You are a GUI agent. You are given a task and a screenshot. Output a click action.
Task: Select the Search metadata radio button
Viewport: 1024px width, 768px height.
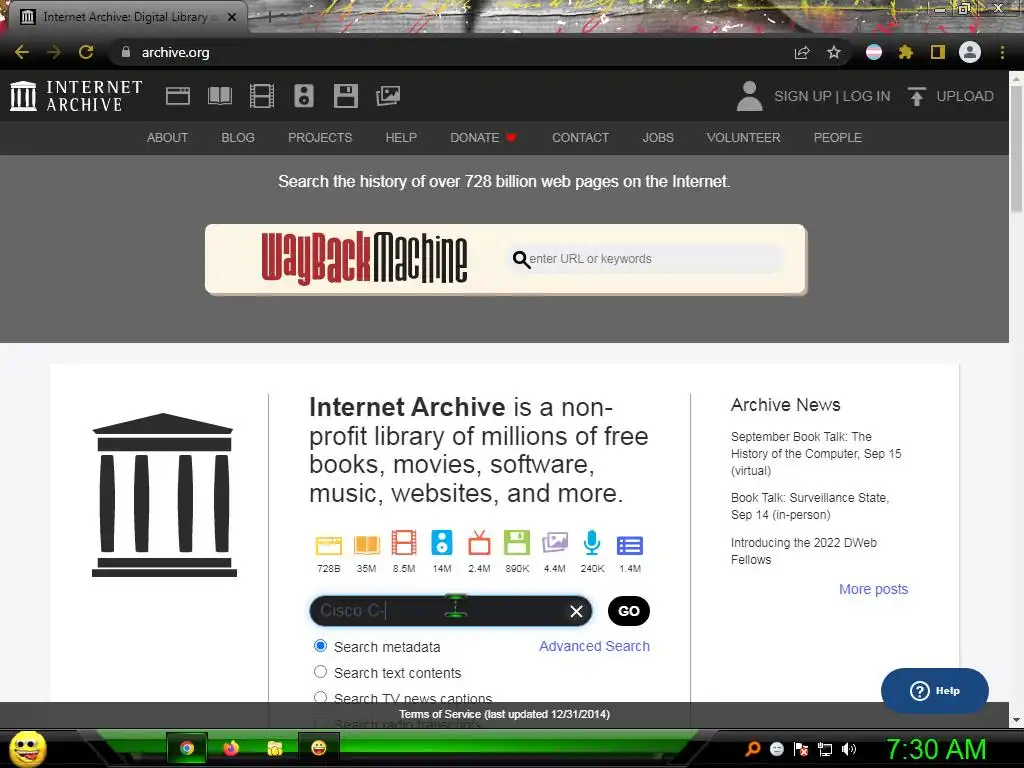tap(320, 646)
